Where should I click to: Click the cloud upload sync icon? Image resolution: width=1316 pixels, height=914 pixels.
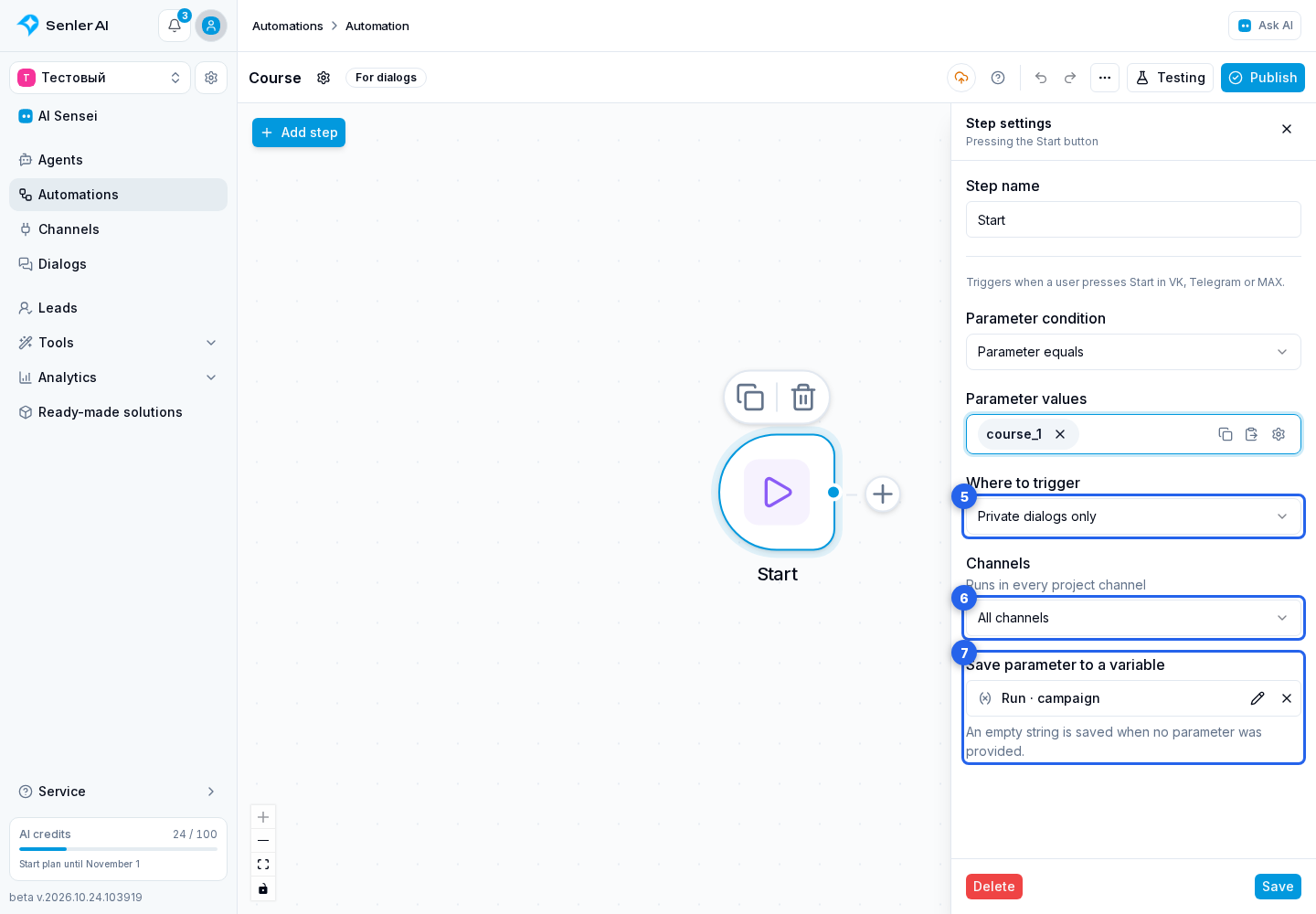tap(961, 78)
